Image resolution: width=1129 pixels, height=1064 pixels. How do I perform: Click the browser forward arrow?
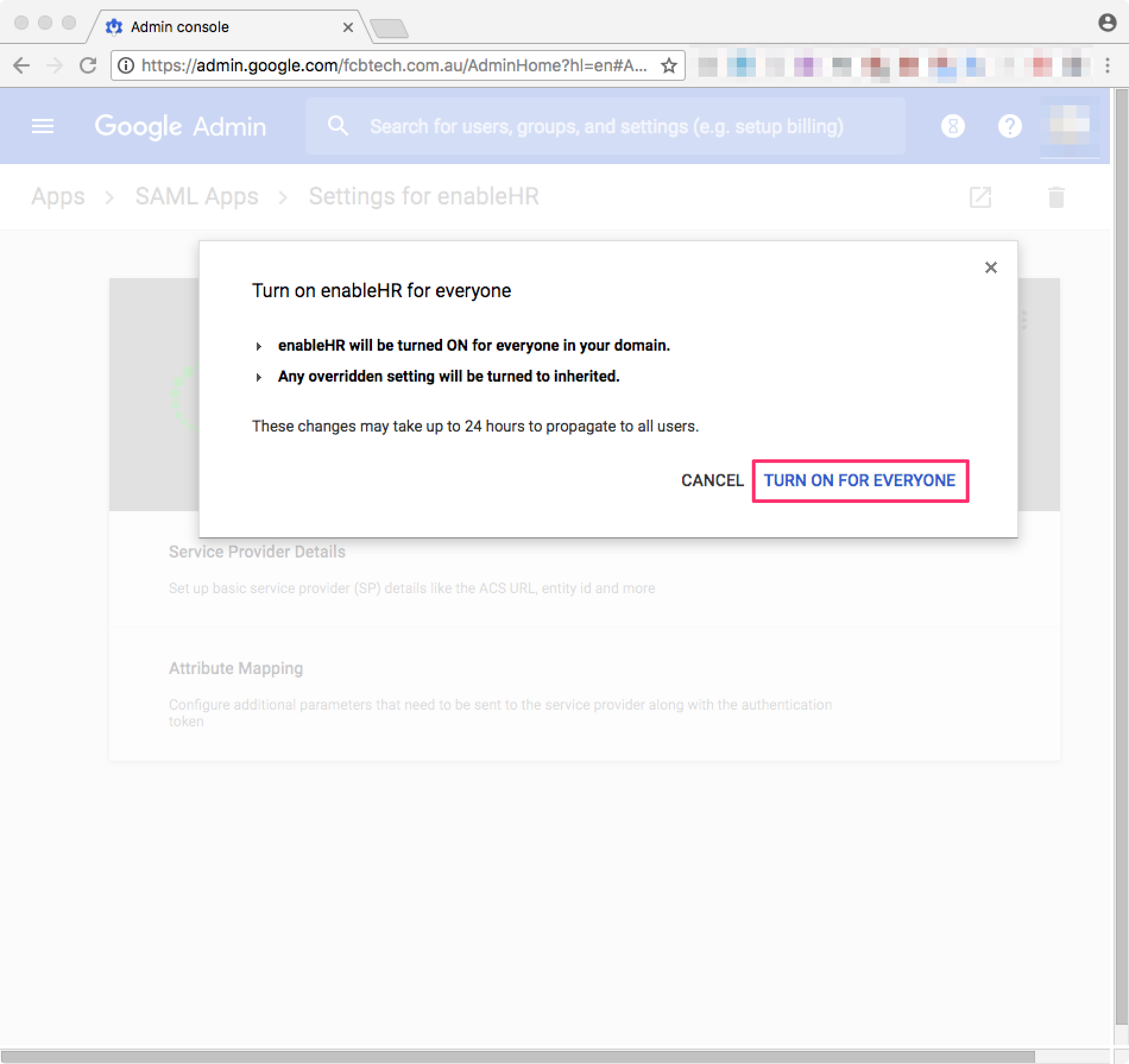click(x=55, y=65)
